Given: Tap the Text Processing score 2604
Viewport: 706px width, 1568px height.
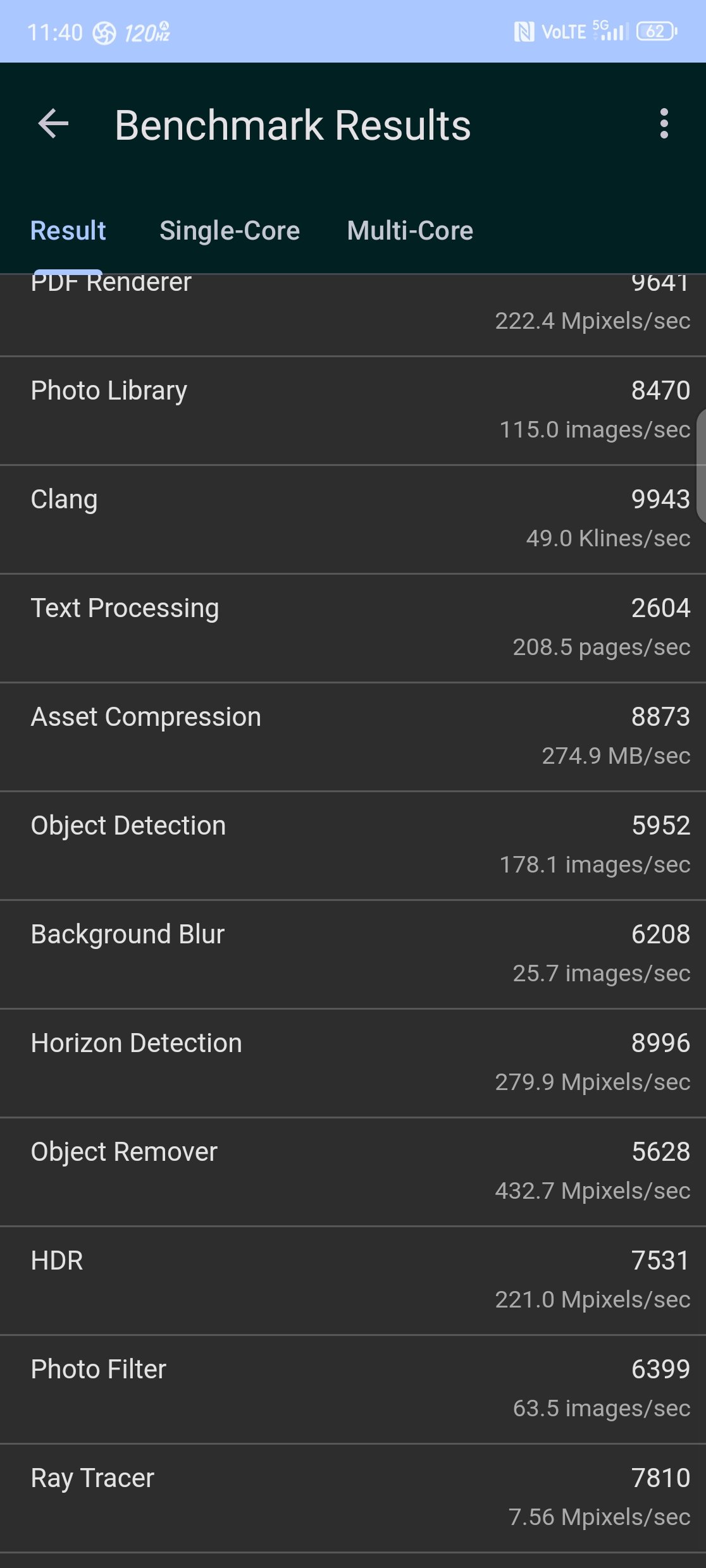Looking at the screenshot, I should pyautogui.click(x=660, y=608).
